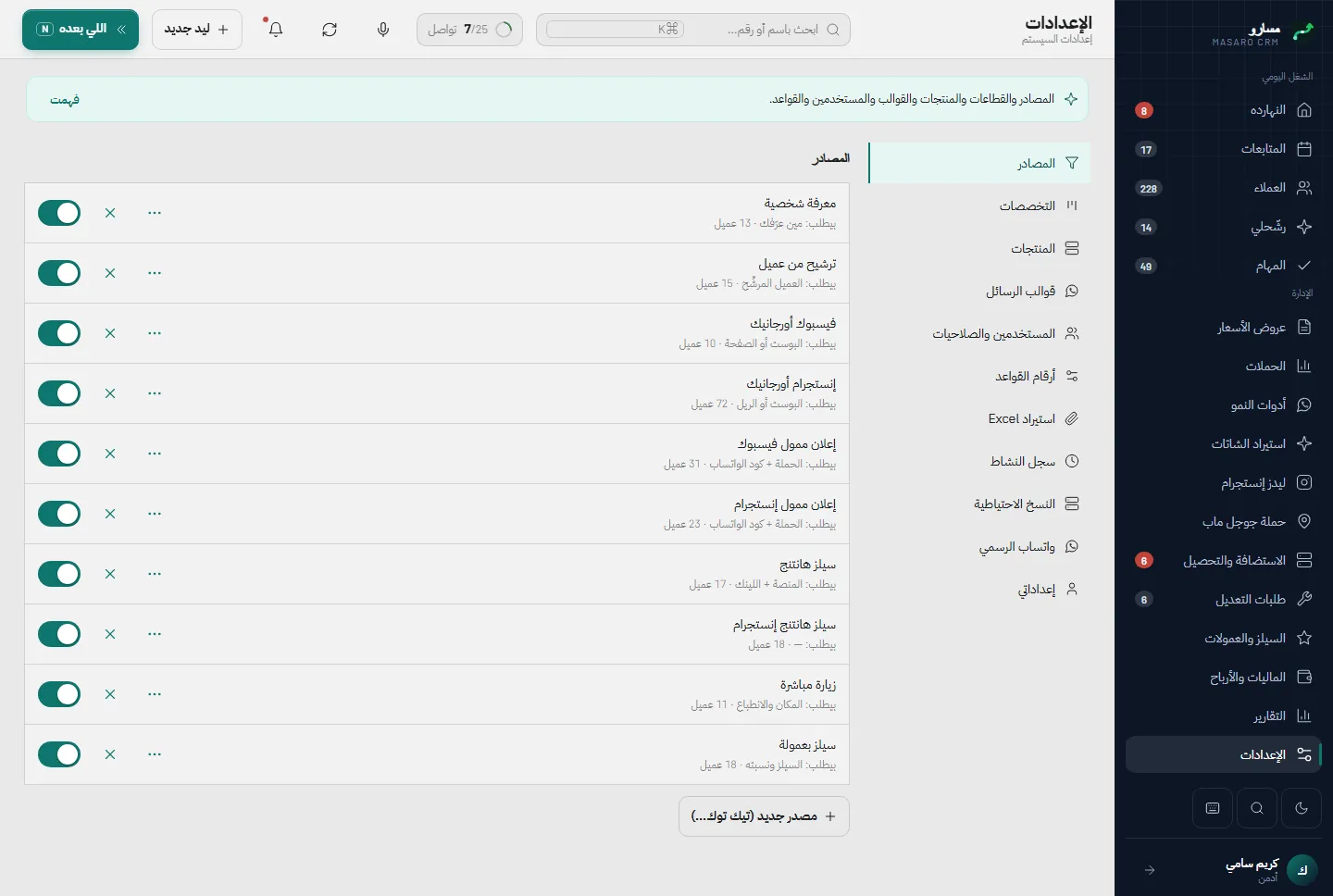Screen dimensions: 1333x896
Task: Click X on سيلز بعمولة row
Action: [x=110, y=754]
